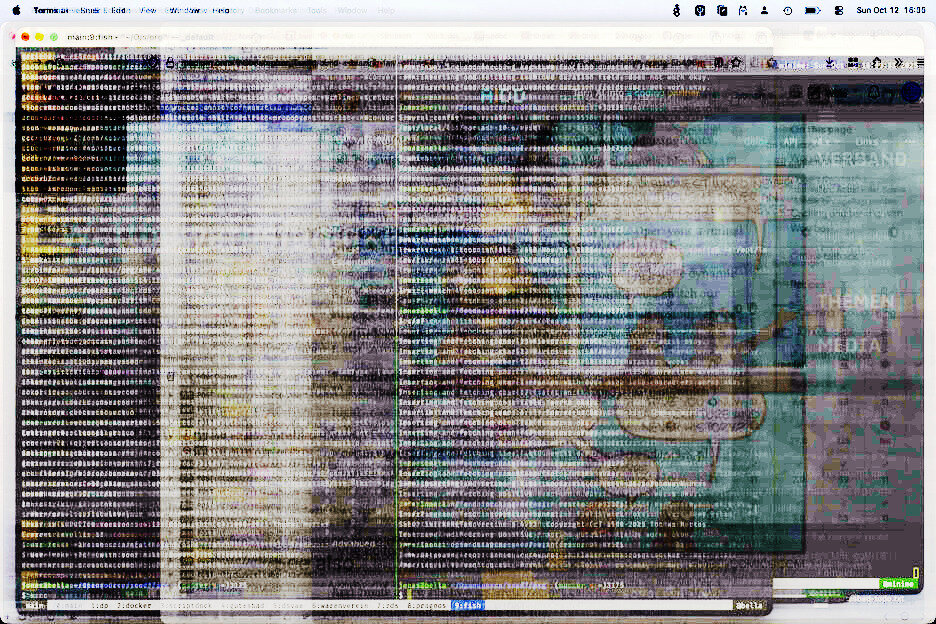This screenshot has width=936, height=624.
Task: Click the browser downloads arrow icon
Action: tap(830, 62)
